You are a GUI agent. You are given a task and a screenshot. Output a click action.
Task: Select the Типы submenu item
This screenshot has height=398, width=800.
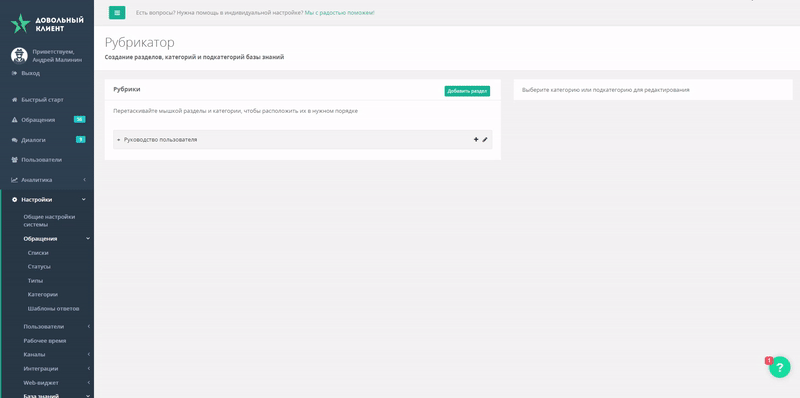(x=35, y=281)
